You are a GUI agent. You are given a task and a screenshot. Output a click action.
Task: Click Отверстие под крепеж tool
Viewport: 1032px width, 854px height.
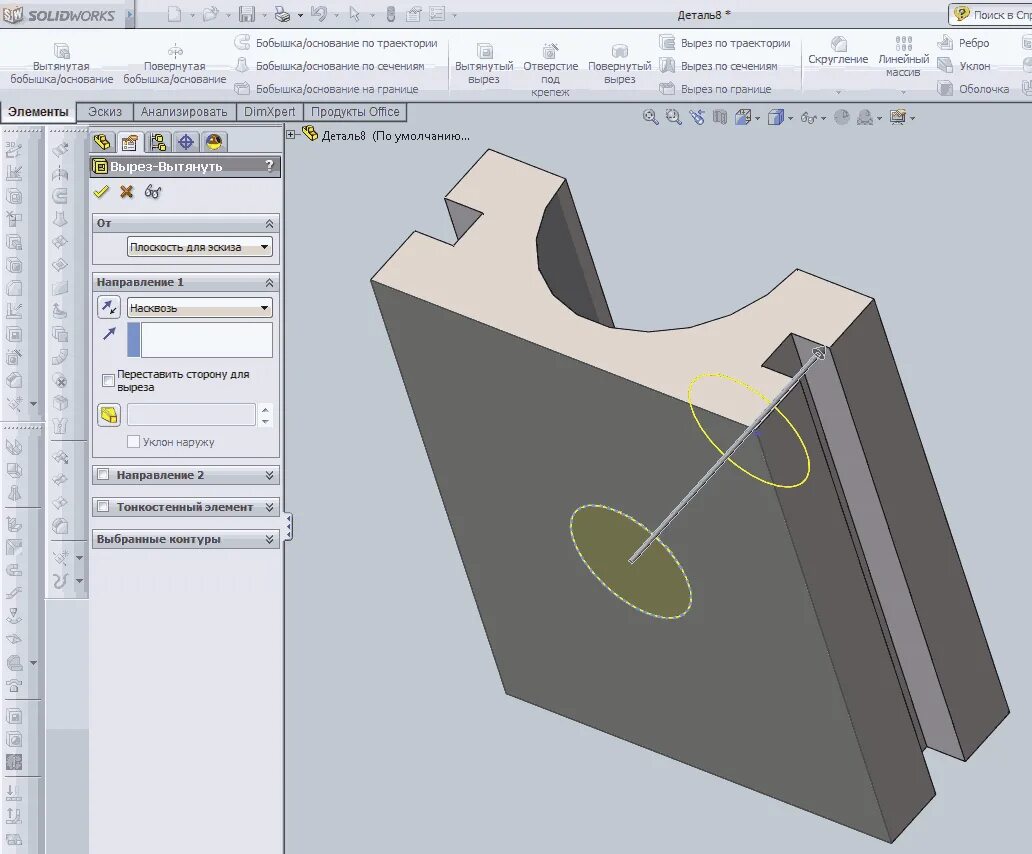tap(550, 69)
